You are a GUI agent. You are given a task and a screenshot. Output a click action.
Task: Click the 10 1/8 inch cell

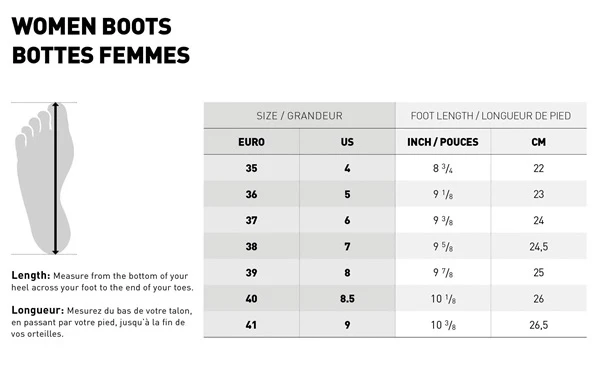pyautogui.click(x=443, y=299)
